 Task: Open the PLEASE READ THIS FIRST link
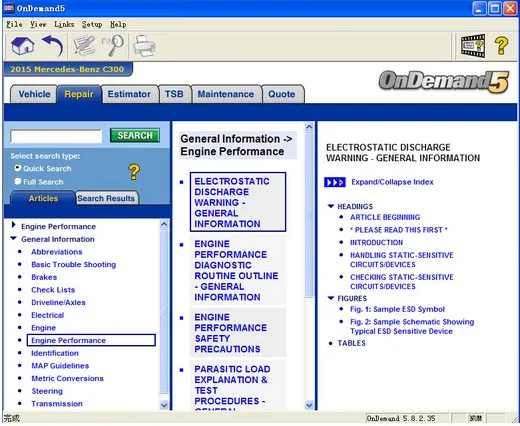[x=398, y=230]
